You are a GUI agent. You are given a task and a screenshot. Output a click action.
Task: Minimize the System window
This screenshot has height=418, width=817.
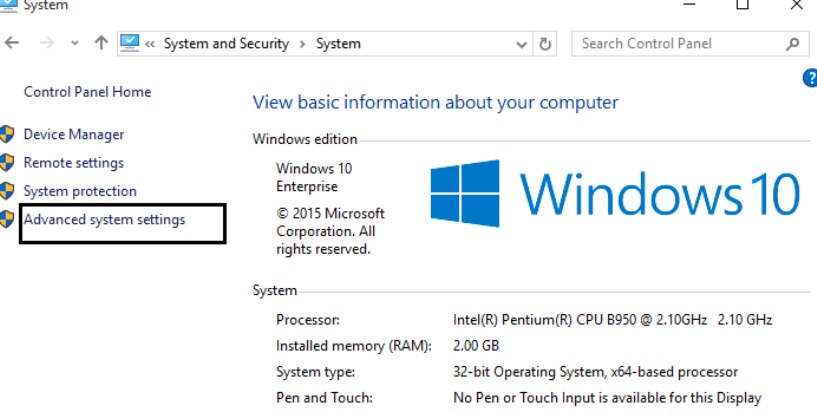tap(690, 5)
